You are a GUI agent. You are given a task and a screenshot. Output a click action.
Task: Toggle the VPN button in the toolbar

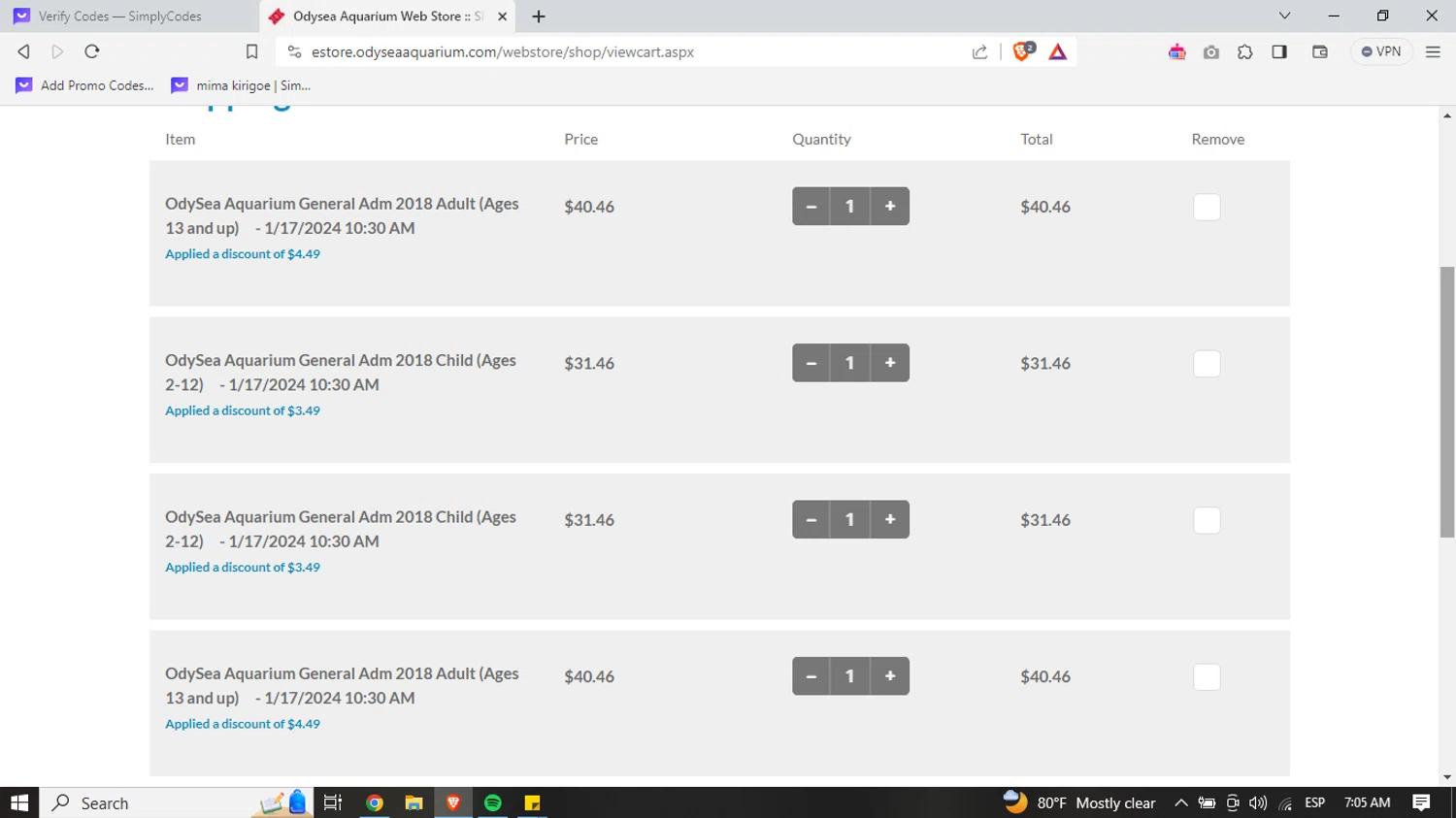click(1381, 51)
